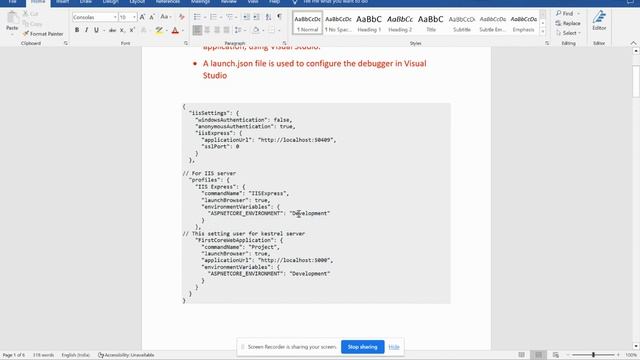
Task: Toggle Show/Hide paragraph marks
Action: click(280, 17)
